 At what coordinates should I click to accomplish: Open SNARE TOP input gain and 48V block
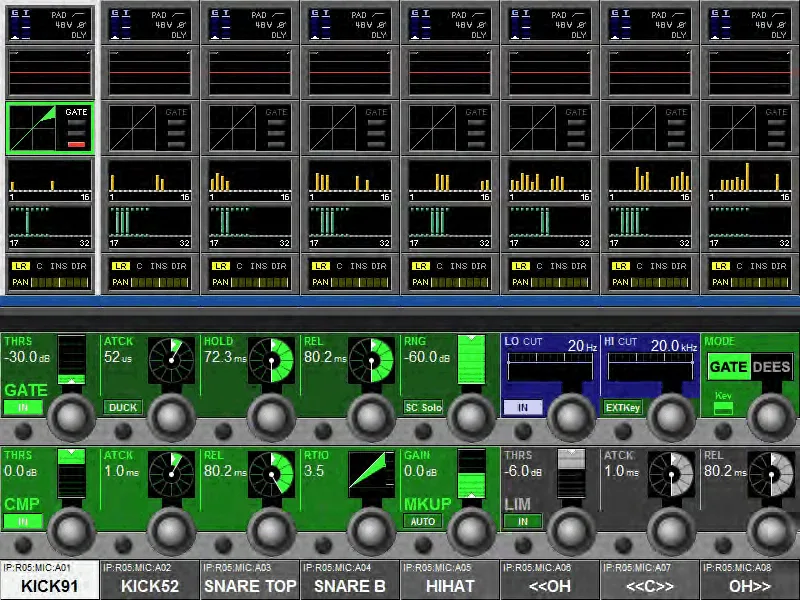pos(249,23)
